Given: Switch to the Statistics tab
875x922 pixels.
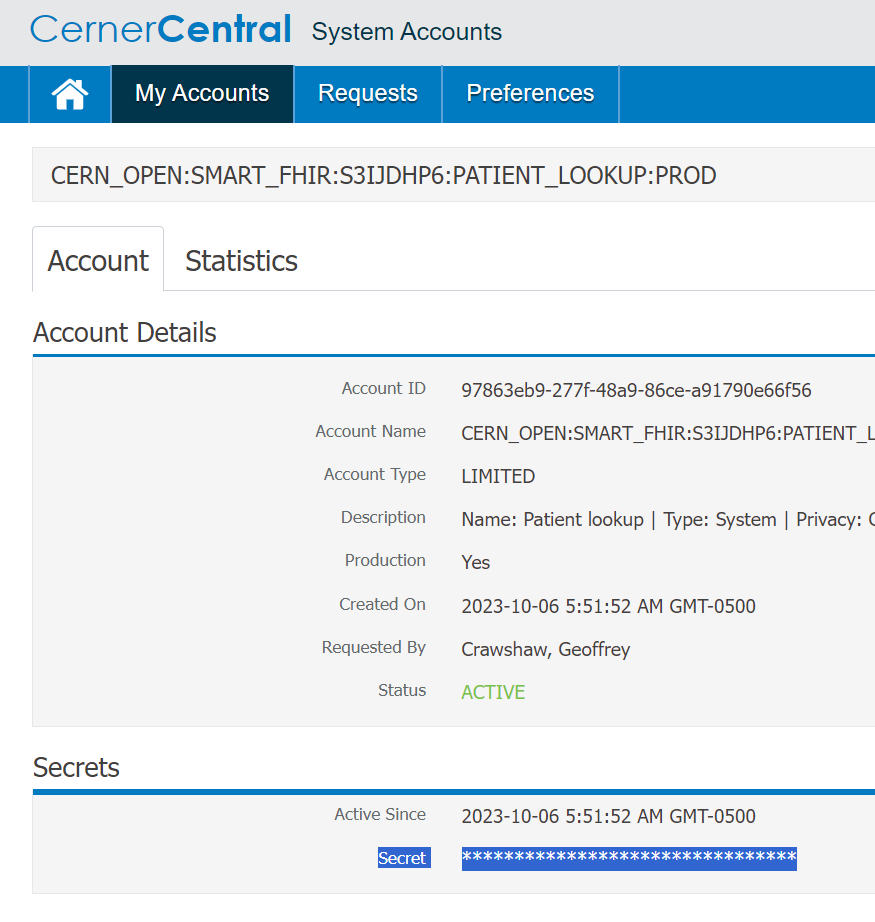Looking at the screenshot, I should 241,261.
